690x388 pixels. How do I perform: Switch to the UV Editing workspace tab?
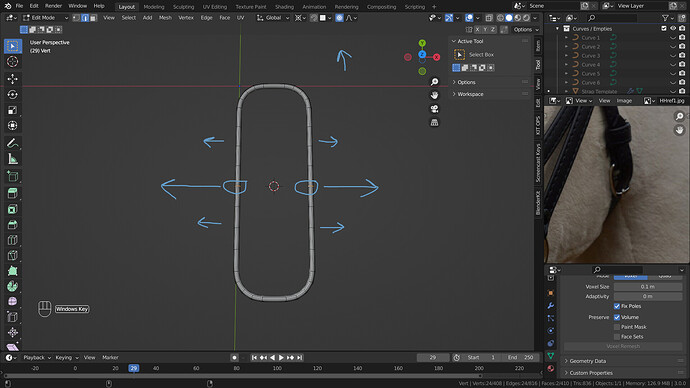click(x=215, y=7)
